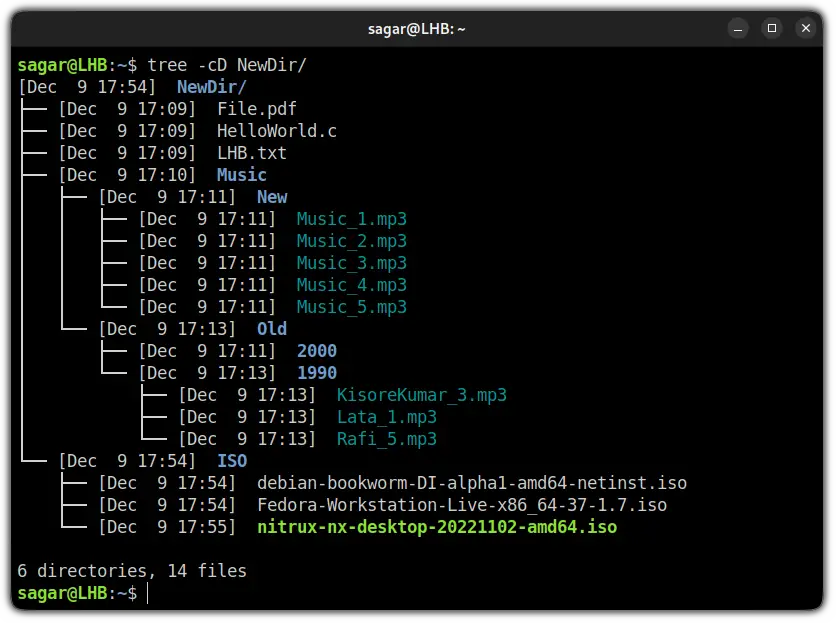Select KisoreKumar_3.mp3 file name
This screenshot has width=836, height=623.
(x=421, y=394)
